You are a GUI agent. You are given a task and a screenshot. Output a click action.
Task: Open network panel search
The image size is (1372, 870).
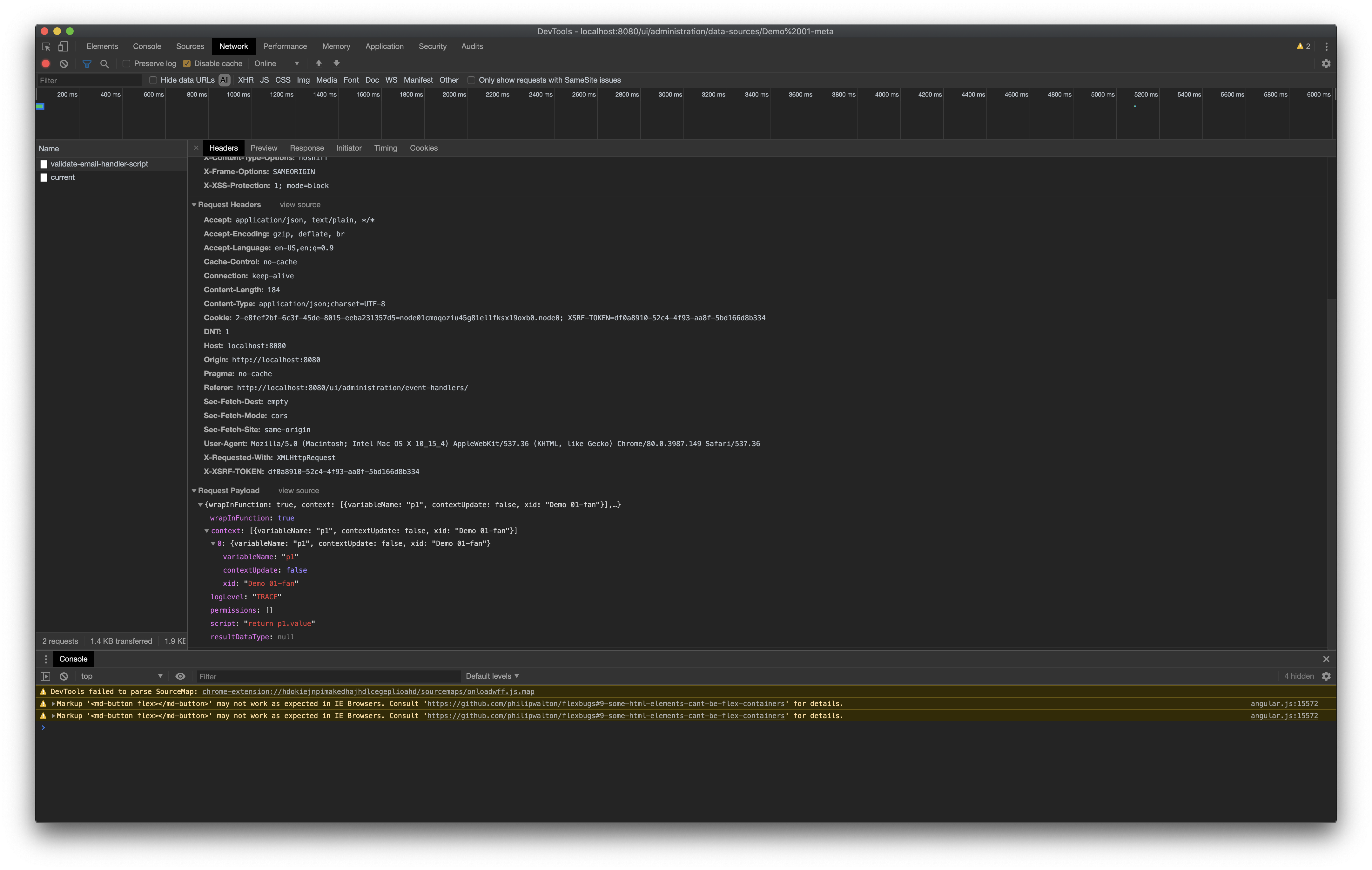click(x=104, y=64)
